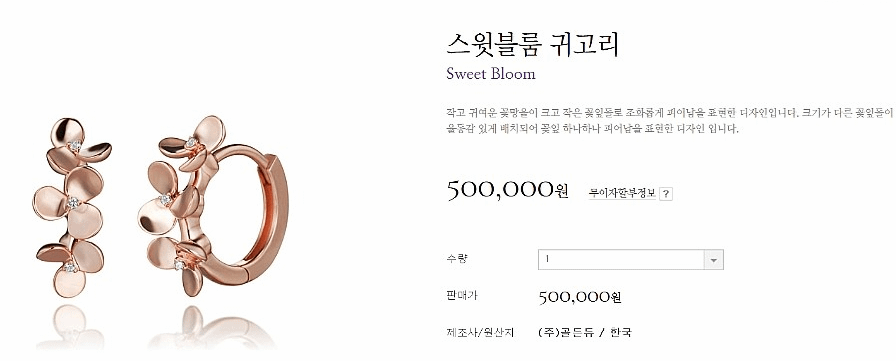The width and height of the screenshot is (896, 361).
Task: Click the question mark help icon
Action: coord(666,194)
